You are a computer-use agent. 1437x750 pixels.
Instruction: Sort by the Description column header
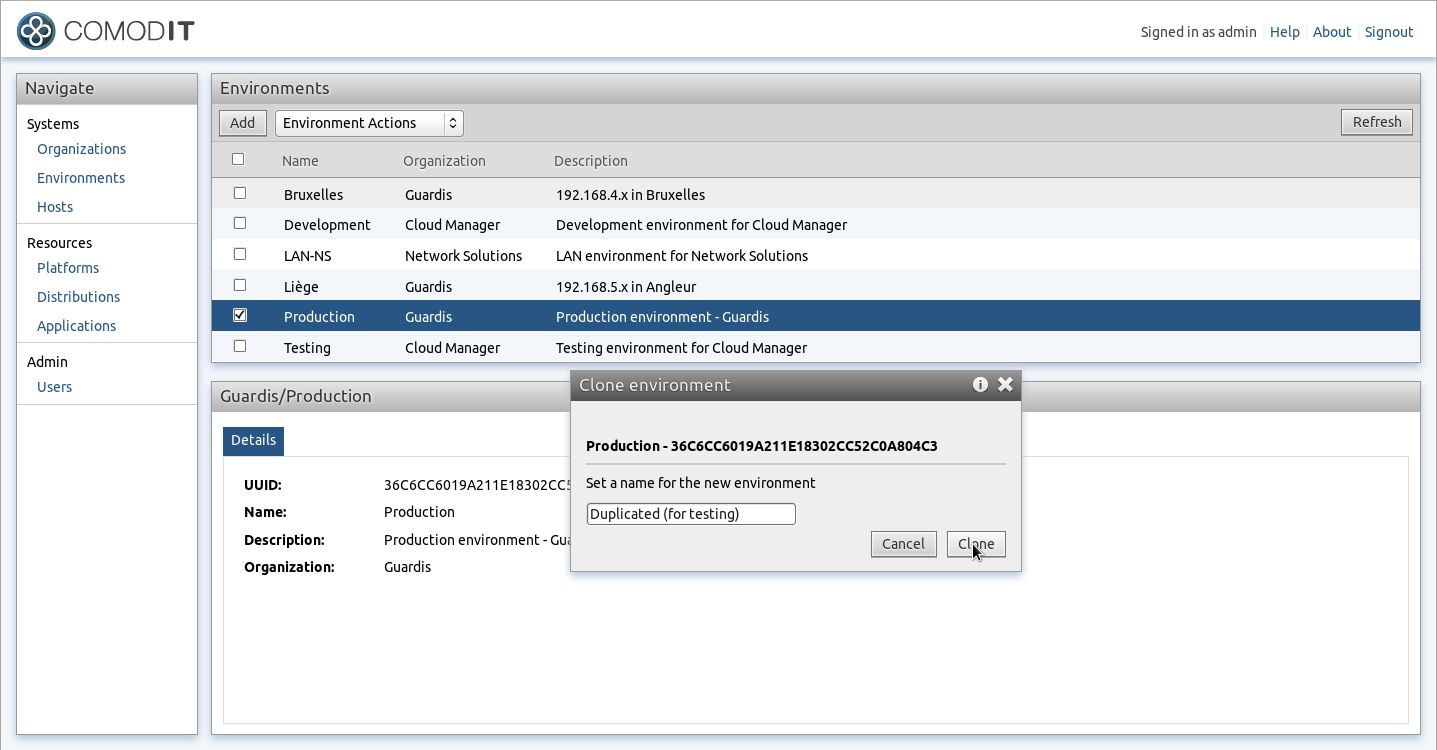591,161
